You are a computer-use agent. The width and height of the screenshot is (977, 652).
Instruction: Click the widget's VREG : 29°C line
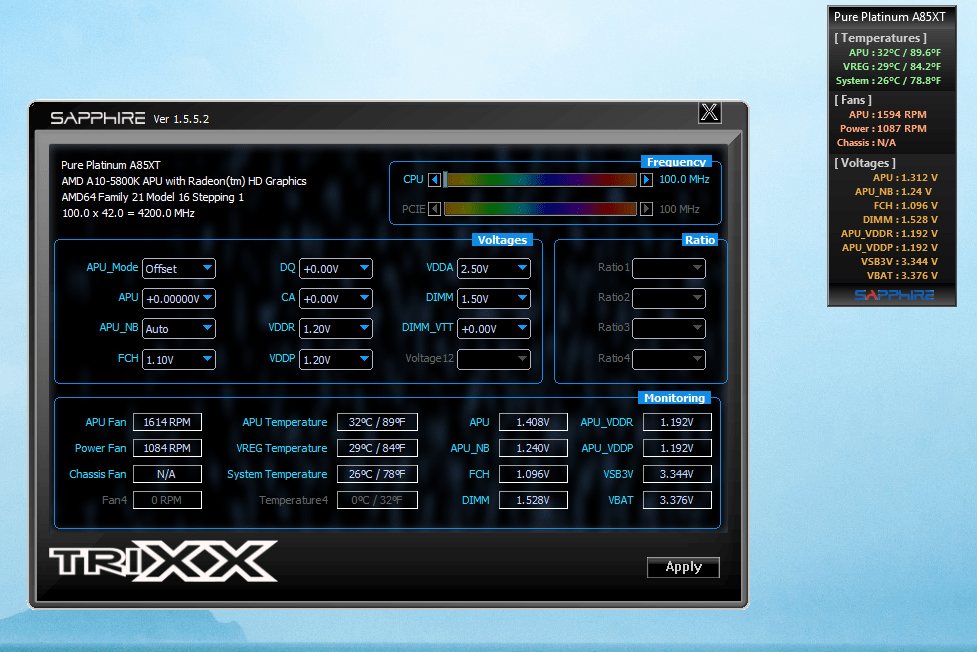[x=892, y=67]
